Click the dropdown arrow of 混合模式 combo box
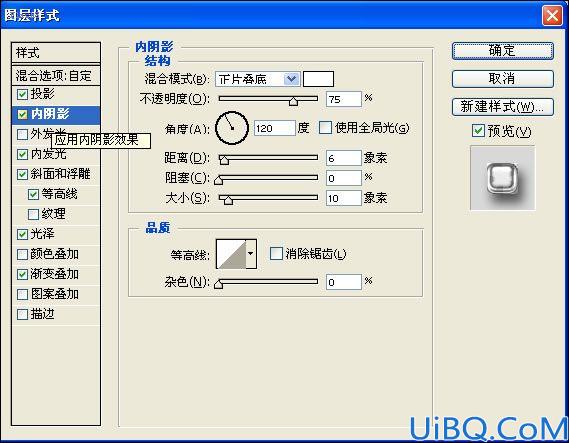 [292, 79]
